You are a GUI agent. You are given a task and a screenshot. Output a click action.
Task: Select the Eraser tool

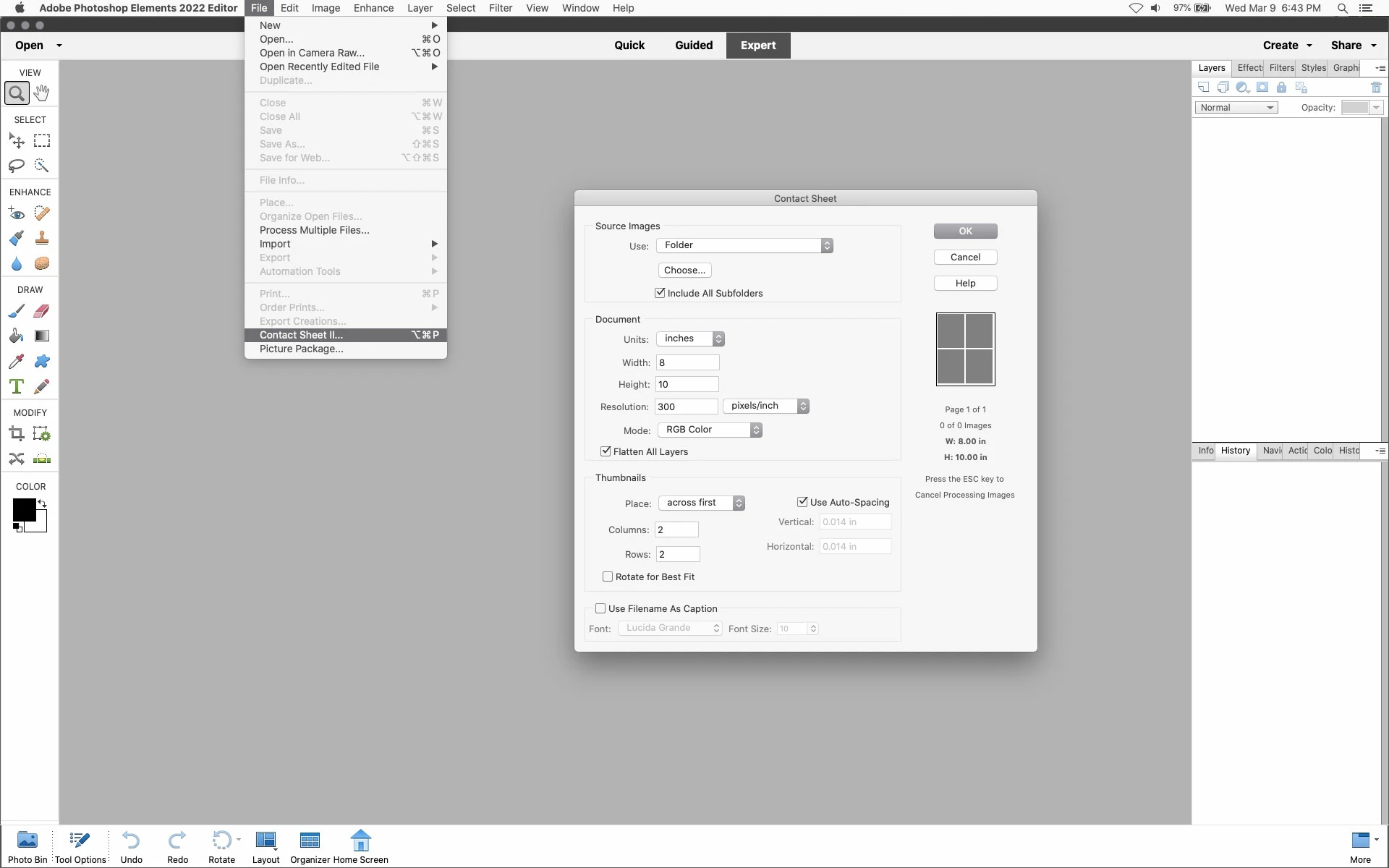tap(42, 311)
